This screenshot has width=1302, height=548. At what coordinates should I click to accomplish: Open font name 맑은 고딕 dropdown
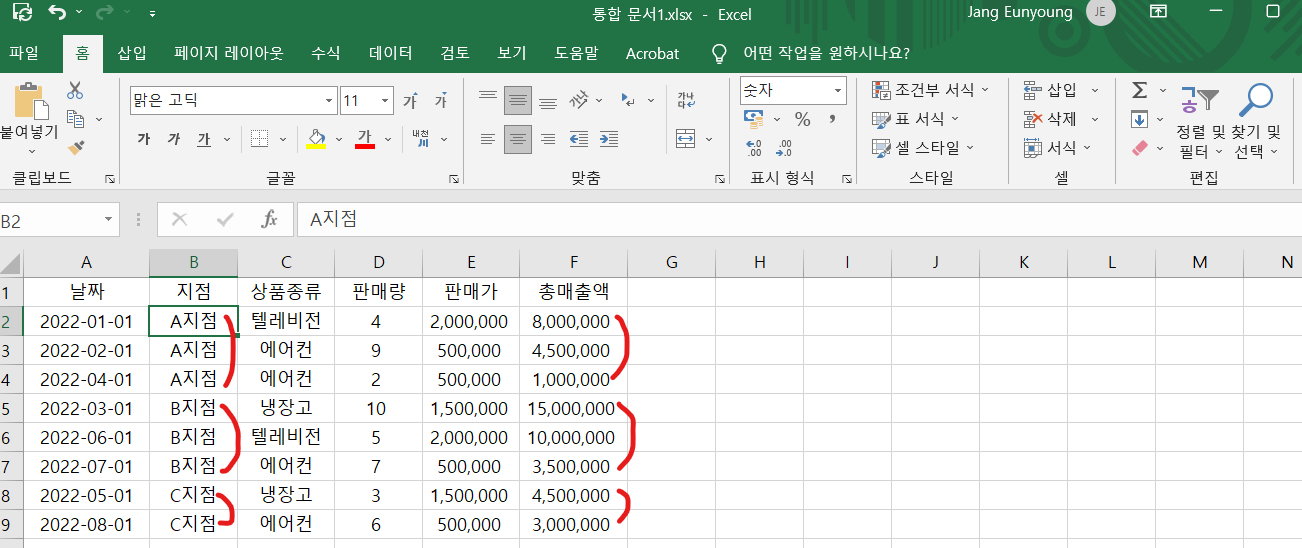(x=330, y=101)
